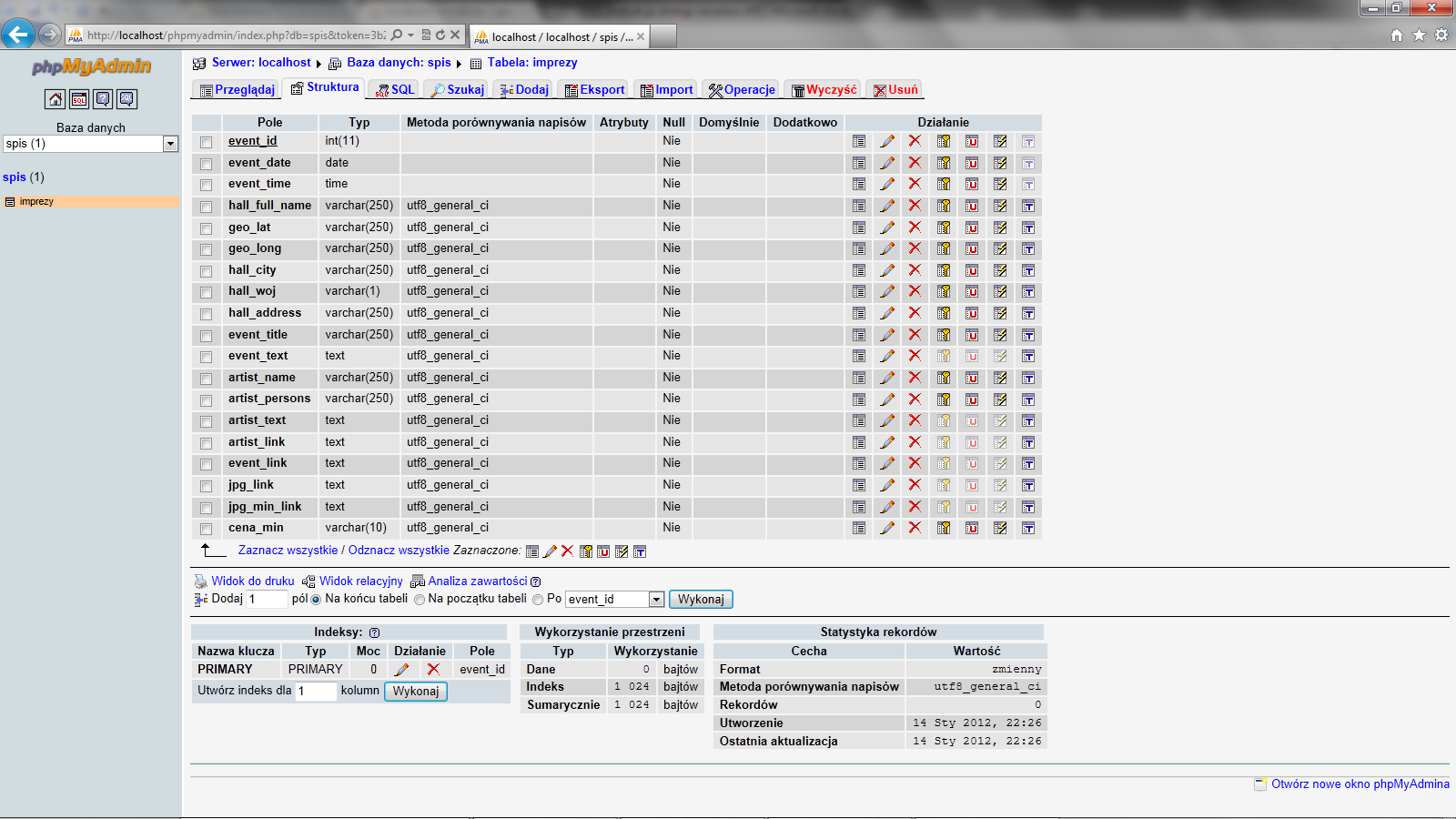Open the help icon next to Indeksy
This screenshot has height=819, width=1456.
(x=374, y=632)
